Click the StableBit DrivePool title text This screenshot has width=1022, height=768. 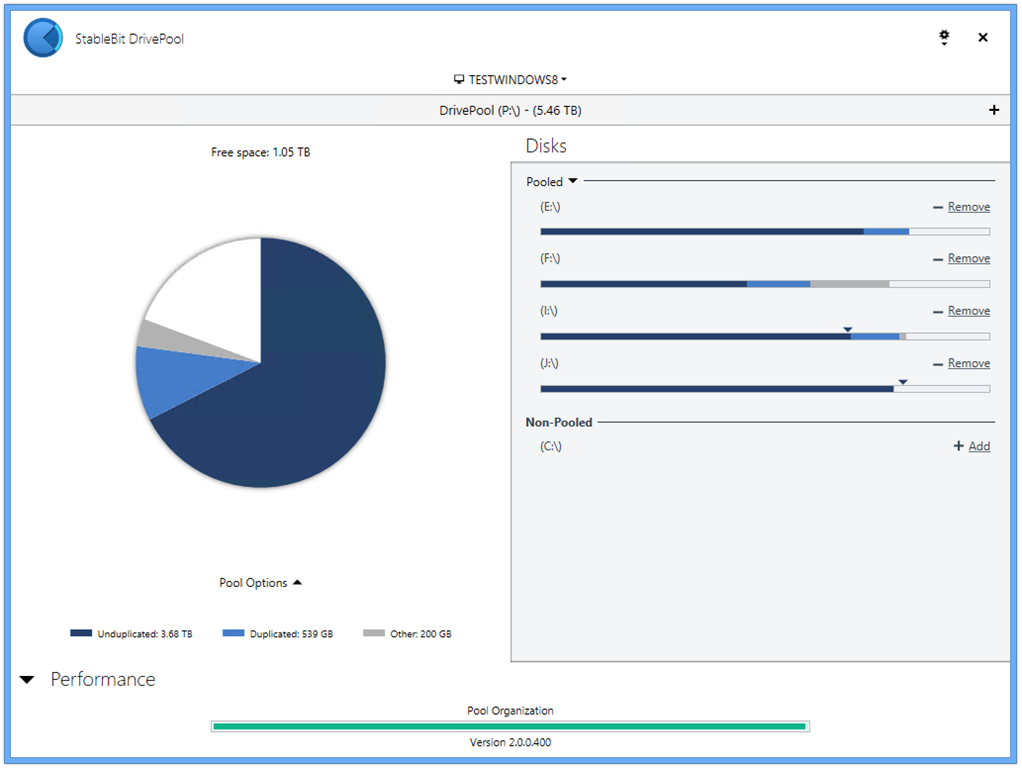point(129,38)
